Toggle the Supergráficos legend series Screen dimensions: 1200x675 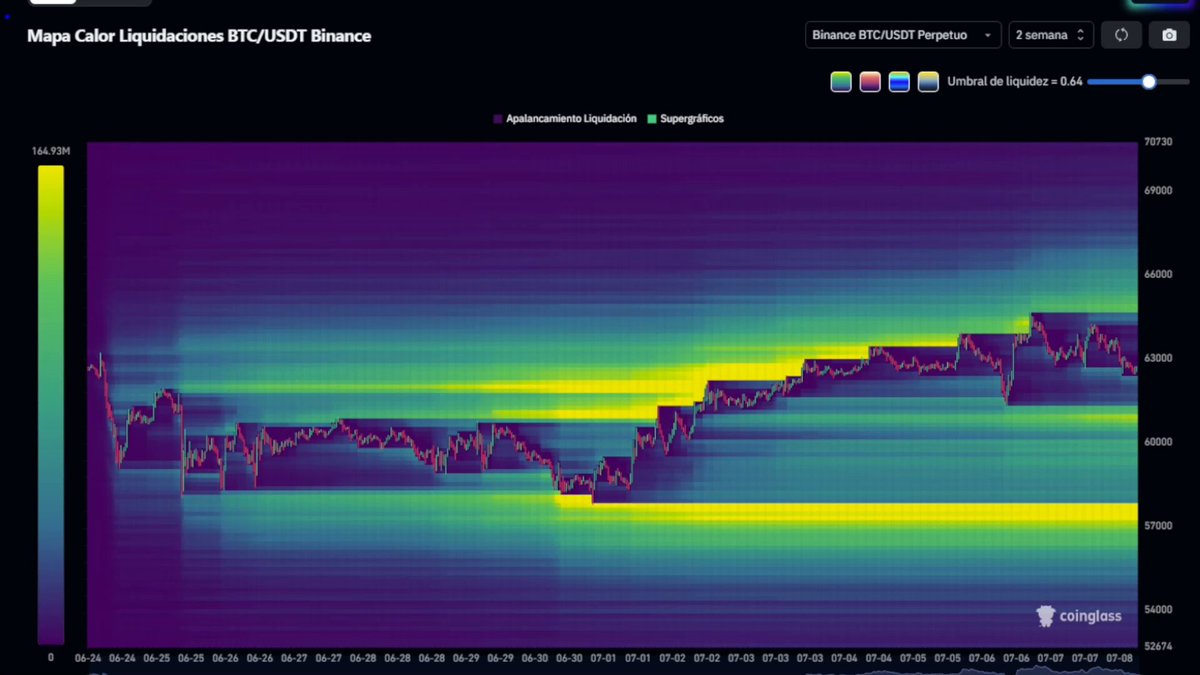pyautogui.click(x=685, y=118)
